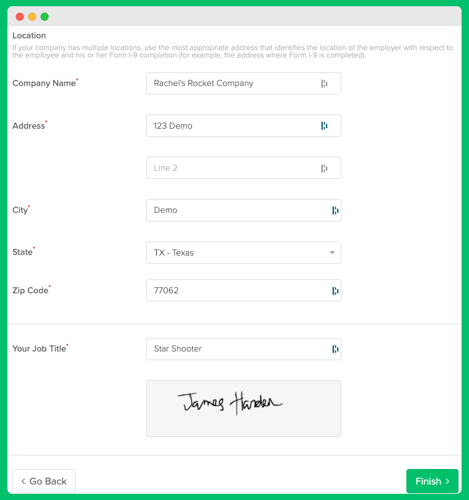Click autofill icon in Zip Code field
The height and width of the screenshot is (500, 469).
(x=335, y=291)
